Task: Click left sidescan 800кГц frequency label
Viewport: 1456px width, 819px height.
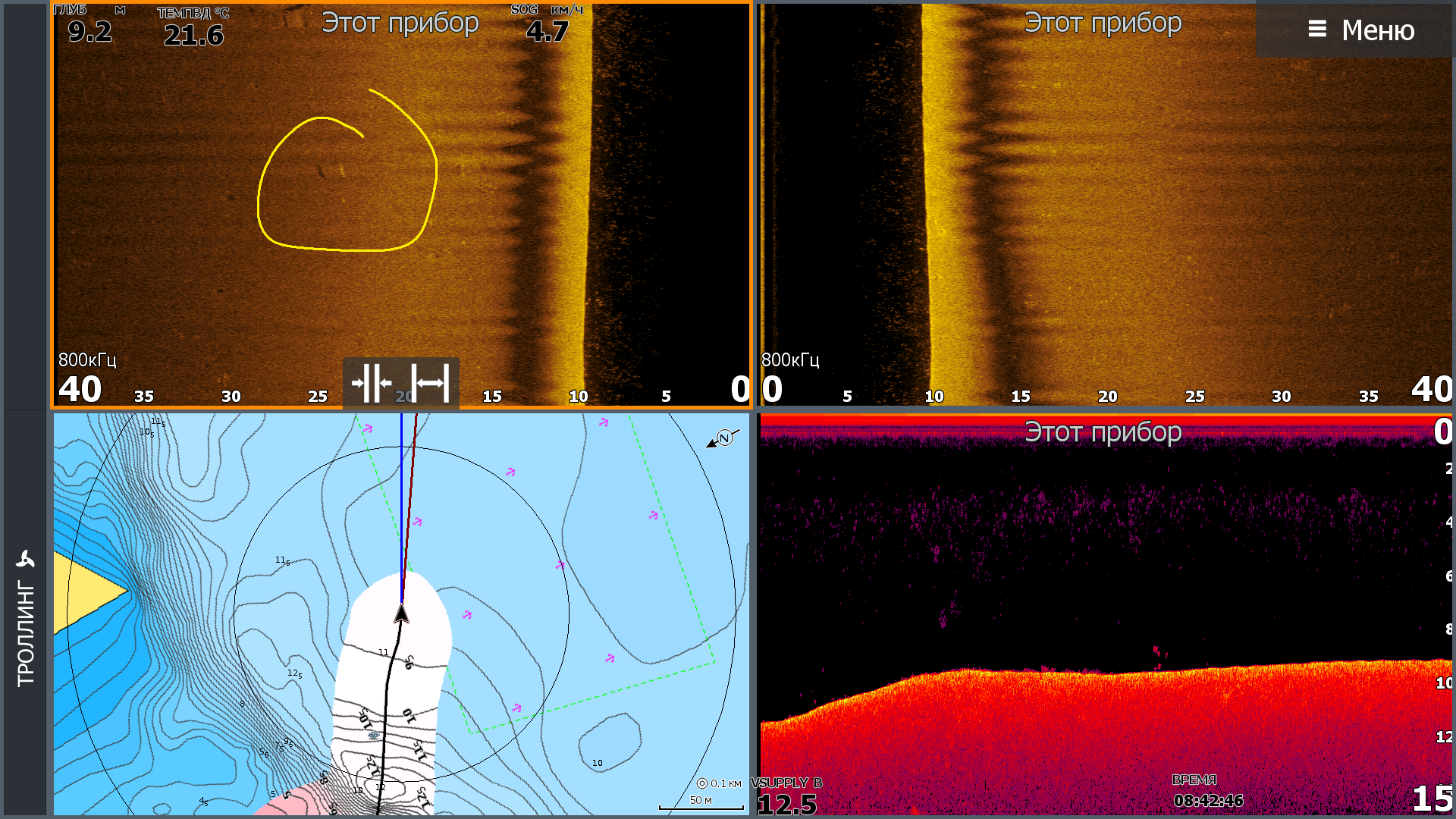Action: tap(87, 360)
